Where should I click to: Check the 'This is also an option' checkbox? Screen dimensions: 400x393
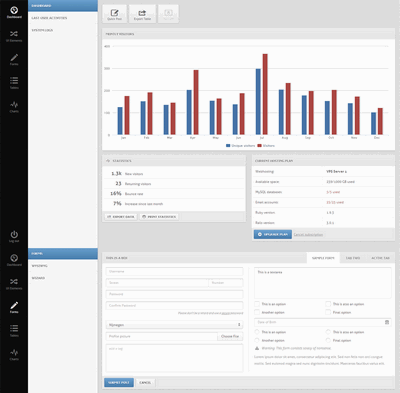pyautogui.click(x=328, y=304)
